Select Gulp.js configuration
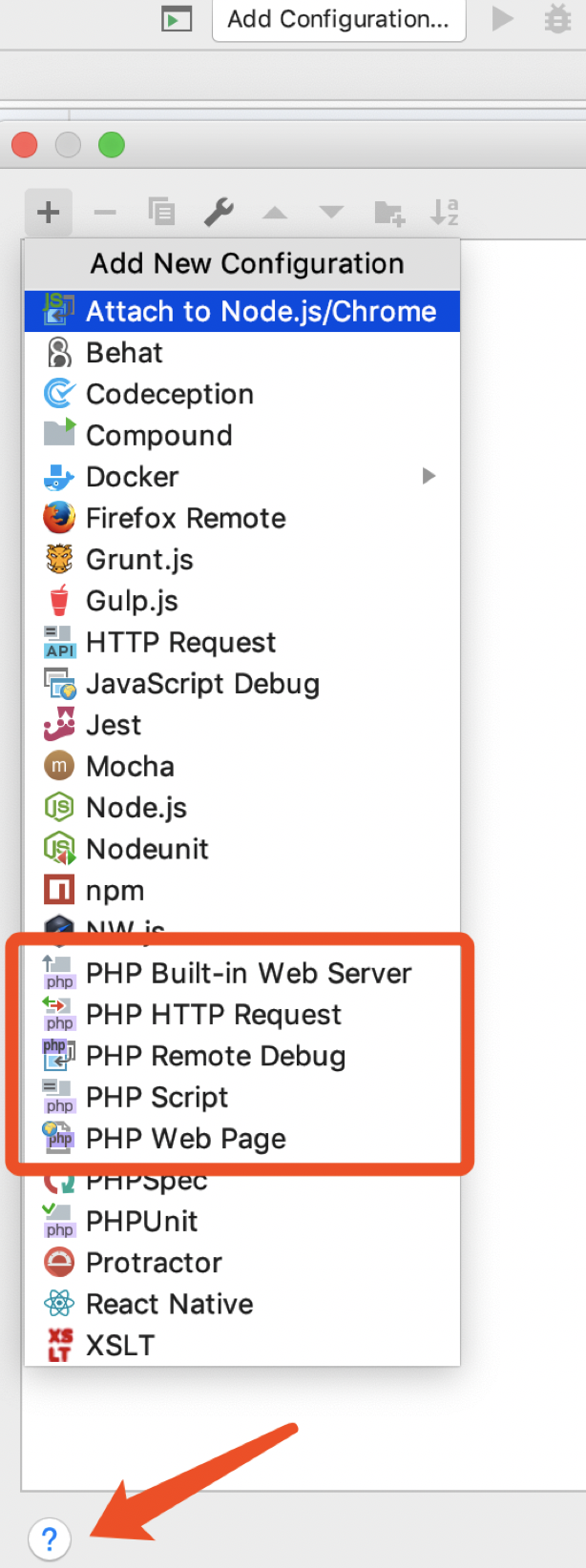 242,601
